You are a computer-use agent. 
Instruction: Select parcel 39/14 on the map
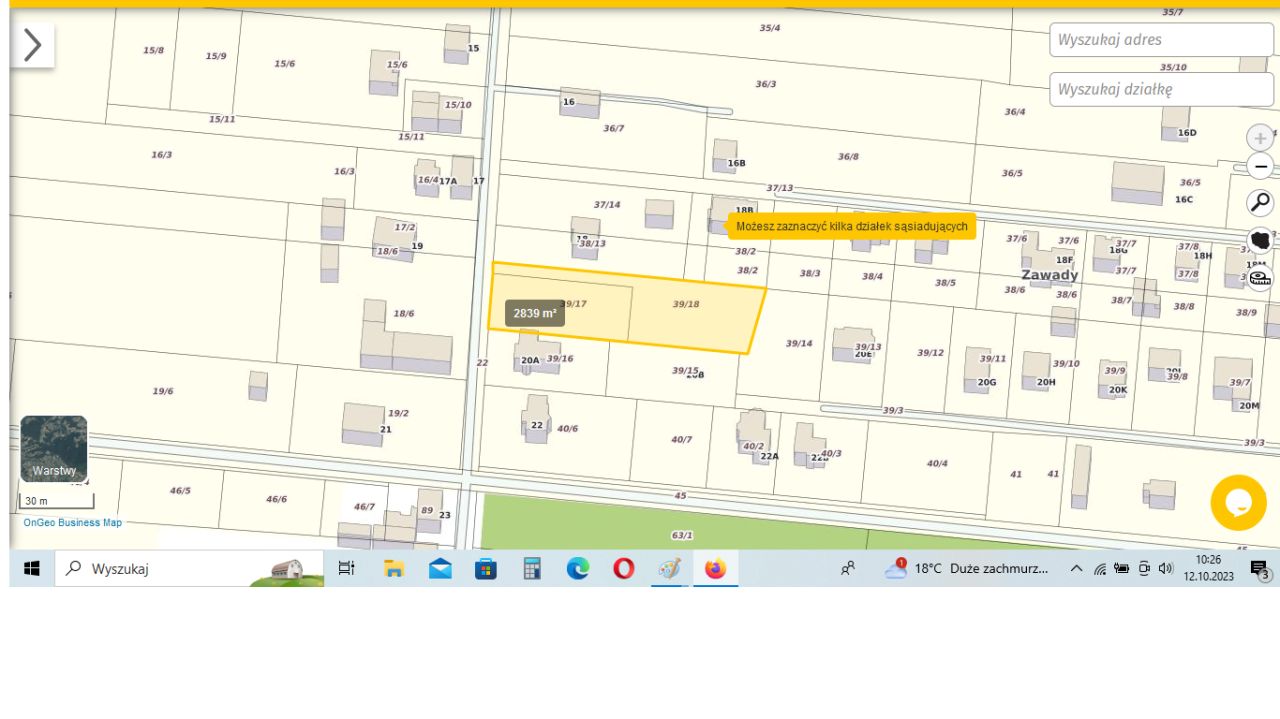click(x=799, y=343)
